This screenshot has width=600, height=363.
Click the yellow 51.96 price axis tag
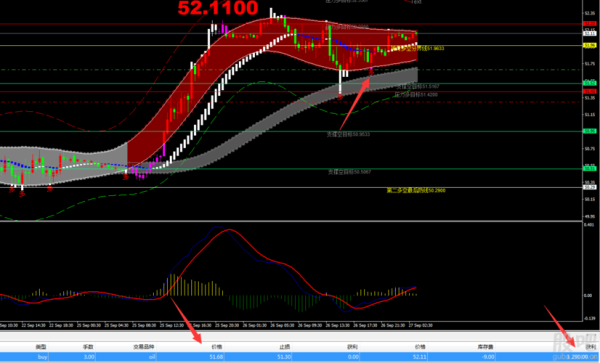(x=589, y=46)
